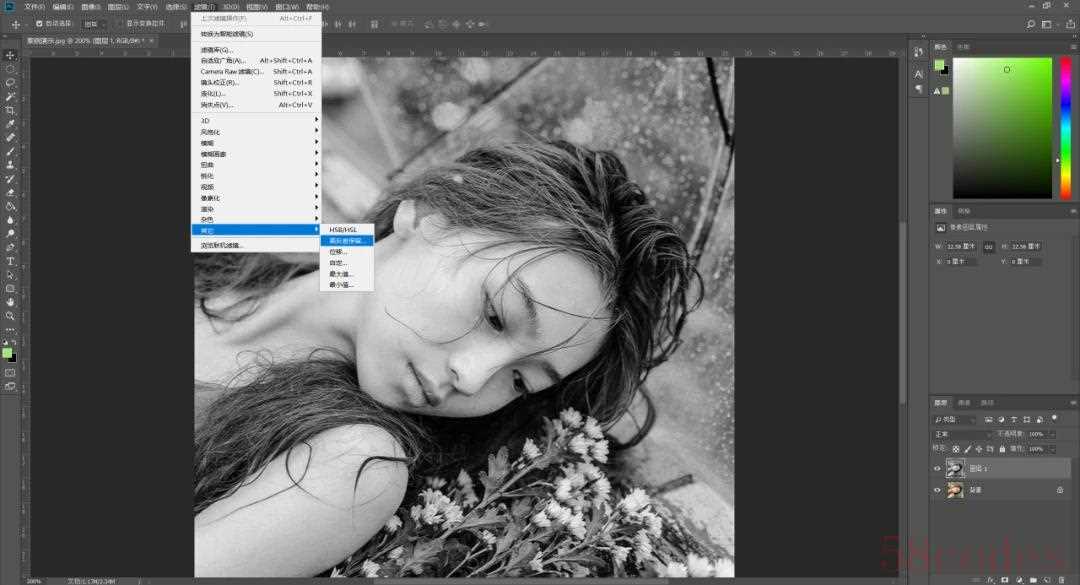Choose HSB/HSL in the submenu
The image size is (1080, 585).
coord(347,229)
